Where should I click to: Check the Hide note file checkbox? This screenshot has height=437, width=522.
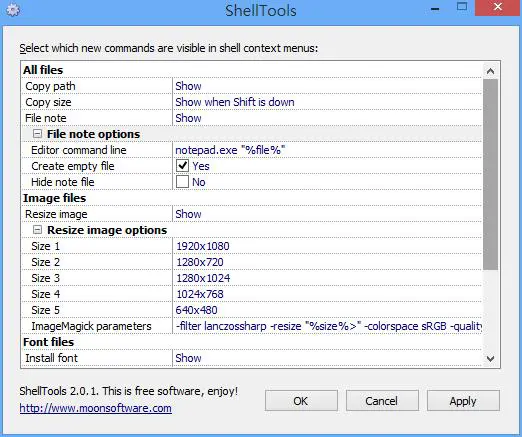coord(182,182)
